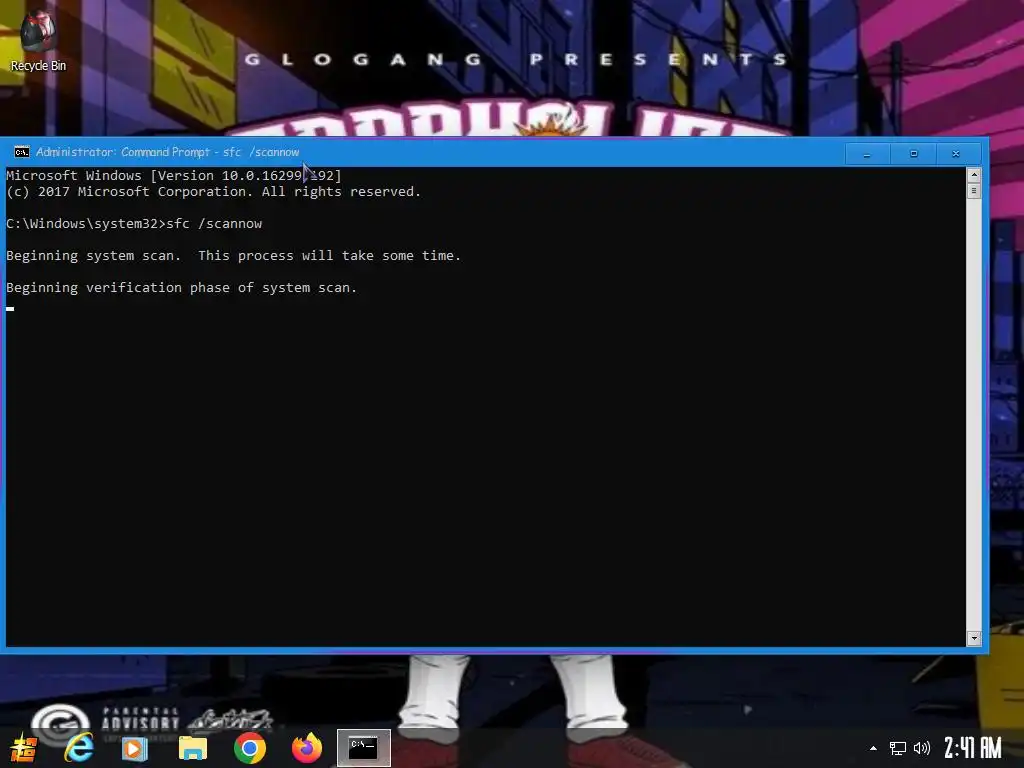Maximize the Command Prompt window
The image size is (1024, 768).
click(914, 153)
